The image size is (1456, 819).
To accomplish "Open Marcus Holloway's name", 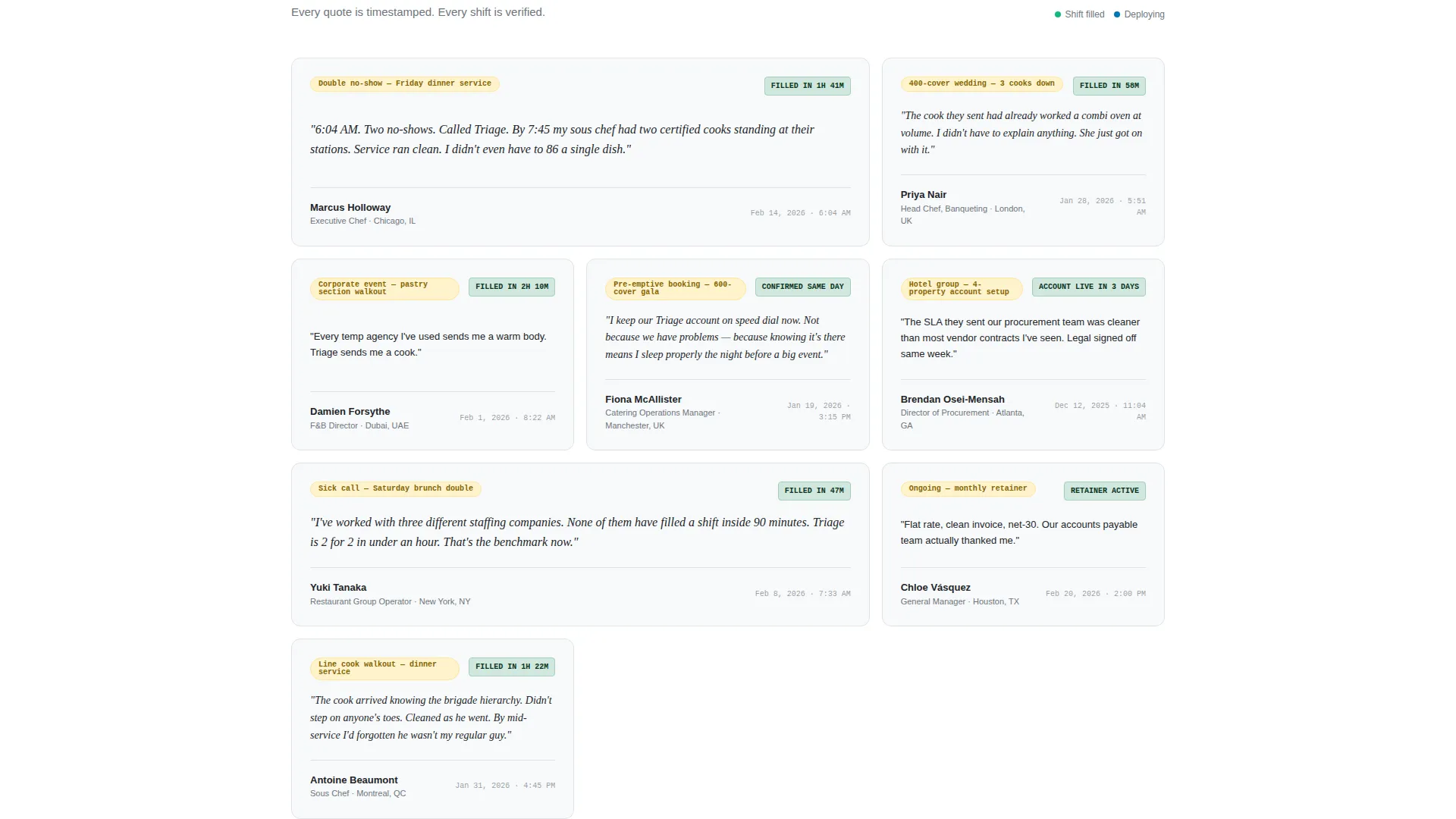I will pyautogui.click(x=350, y=208).
